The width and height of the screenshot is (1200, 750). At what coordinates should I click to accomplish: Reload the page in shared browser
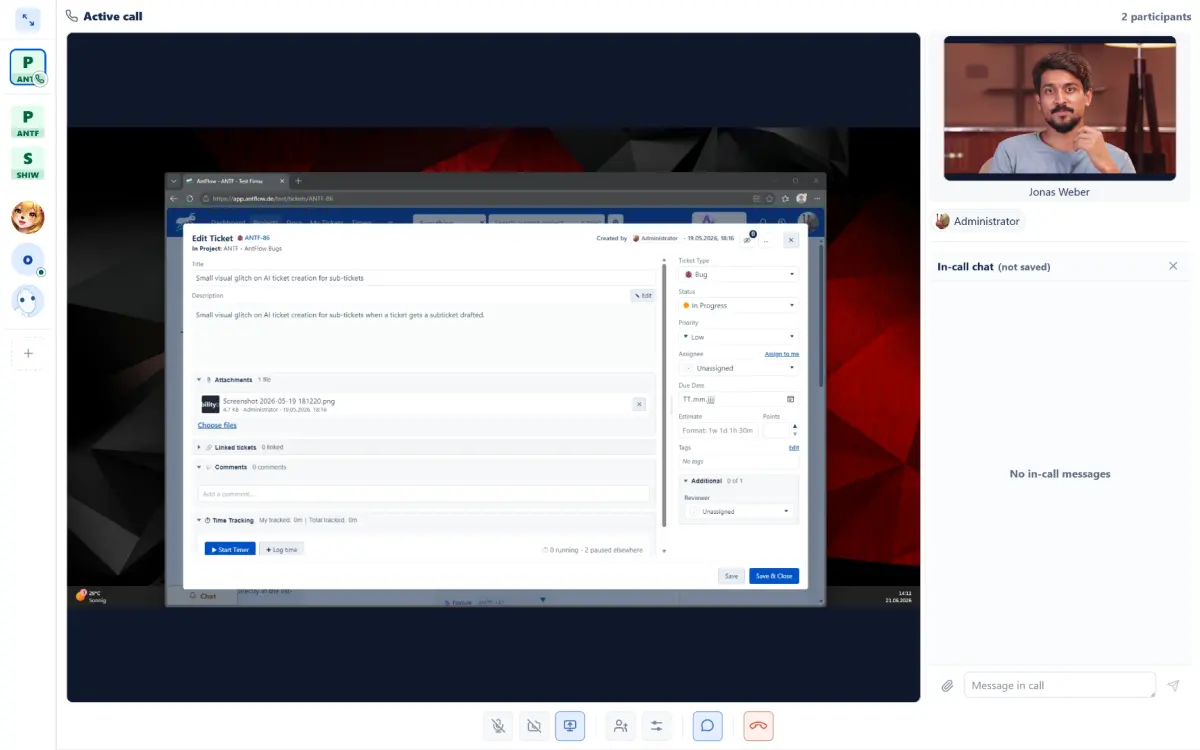coord(189,198)
